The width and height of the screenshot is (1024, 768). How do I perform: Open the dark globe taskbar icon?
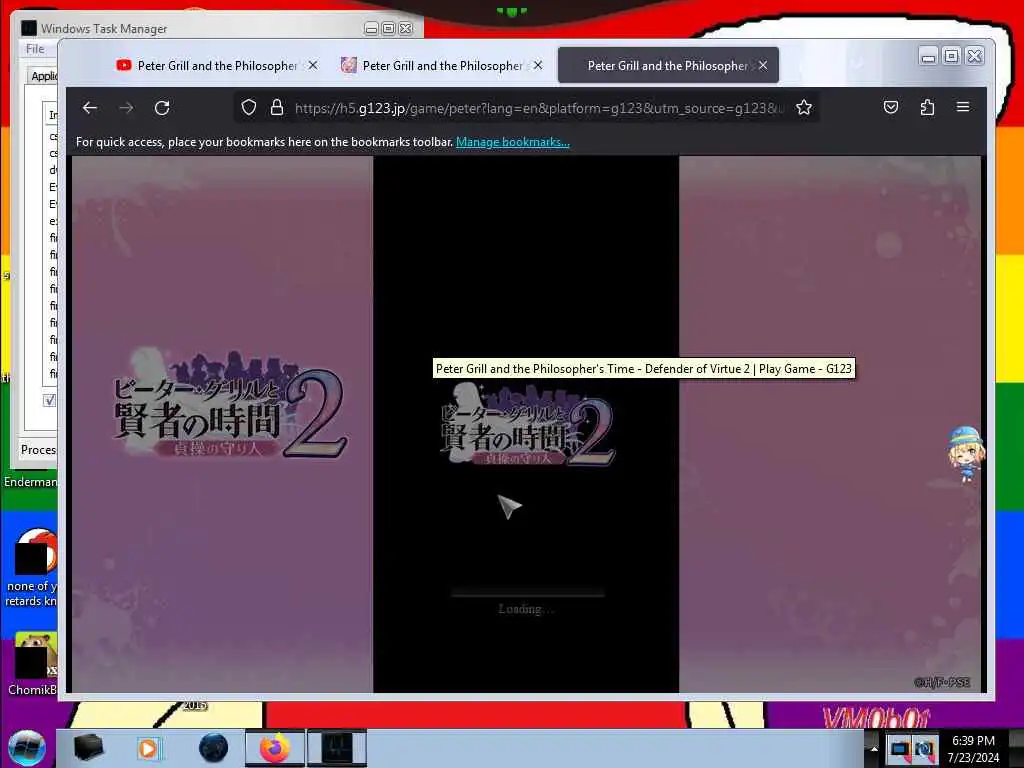pyautogui.click(x=214, y=748)
